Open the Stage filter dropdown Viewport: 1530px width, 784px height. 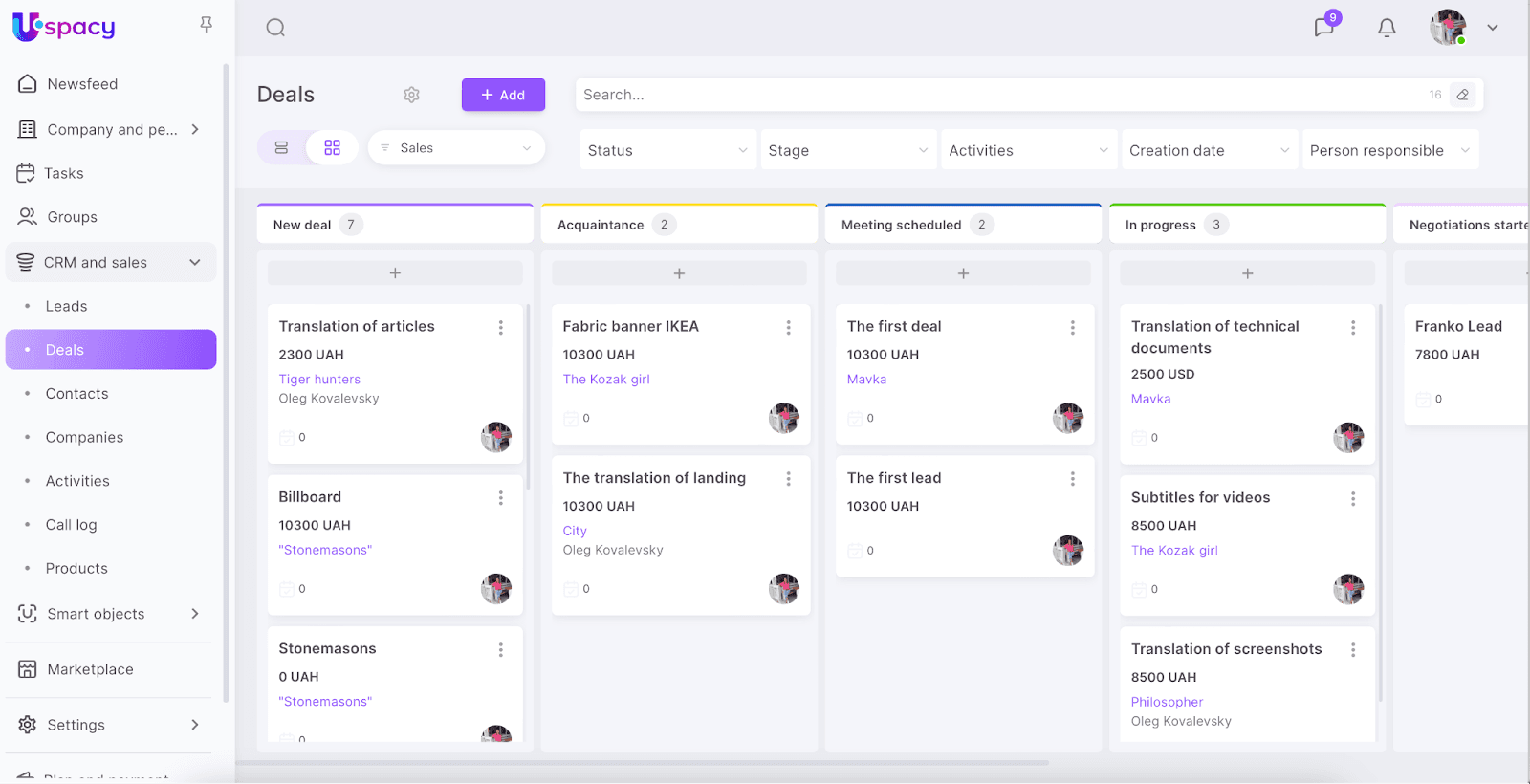coord(848,150)
